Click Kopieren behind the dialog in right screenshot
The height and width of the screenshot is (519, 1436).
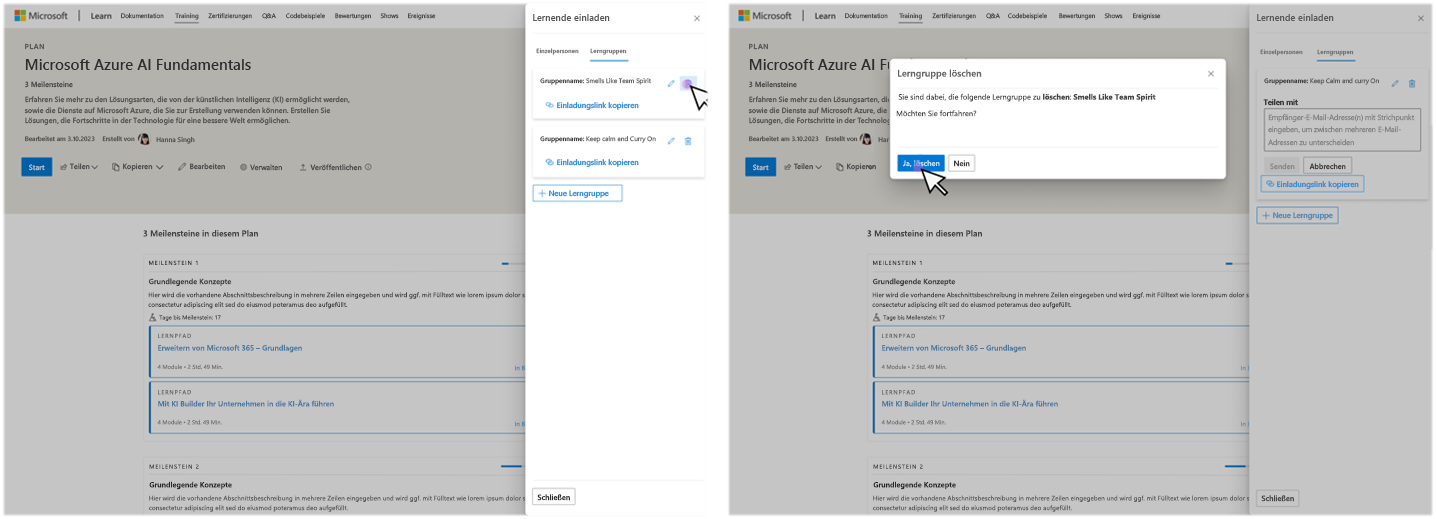coord(856,167)
